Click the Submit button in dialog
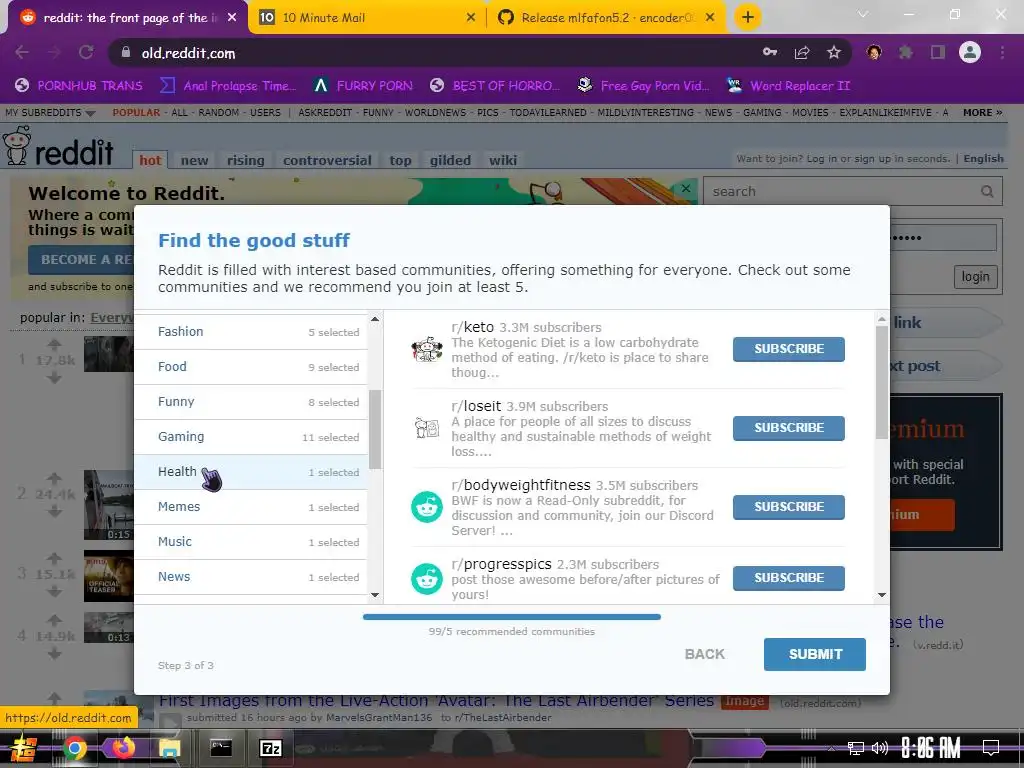The width and height of the screenshot is (1024, 768). point(814,654)
